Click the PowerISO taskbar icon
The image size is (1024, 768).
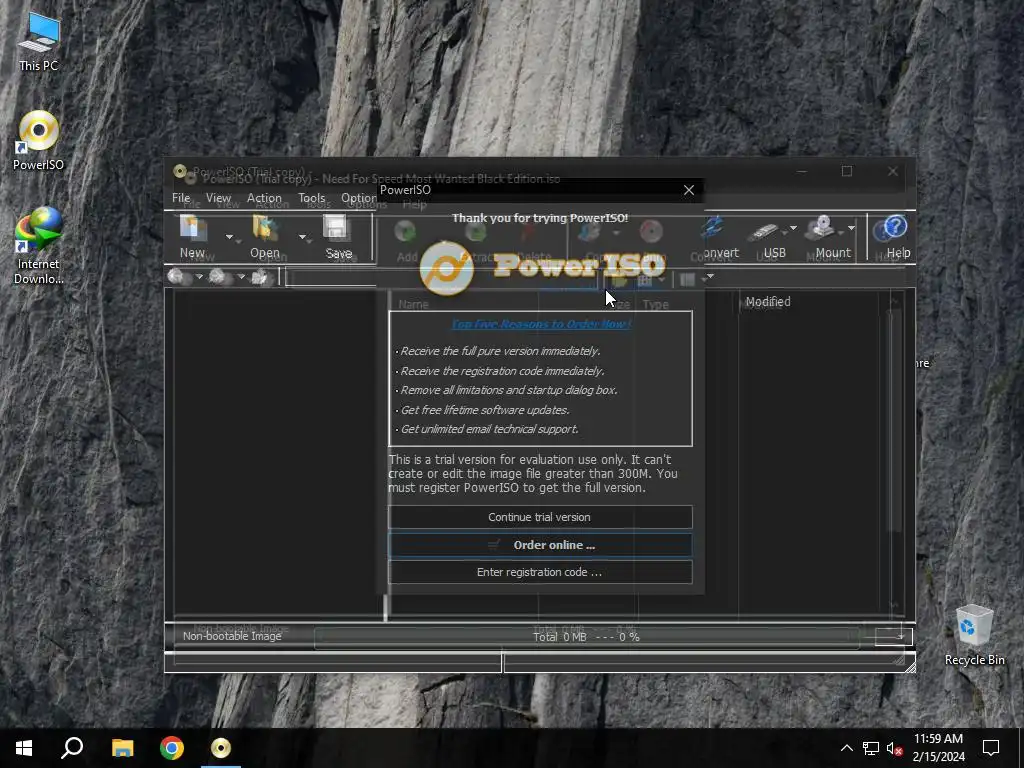click(x=221, y=748)
